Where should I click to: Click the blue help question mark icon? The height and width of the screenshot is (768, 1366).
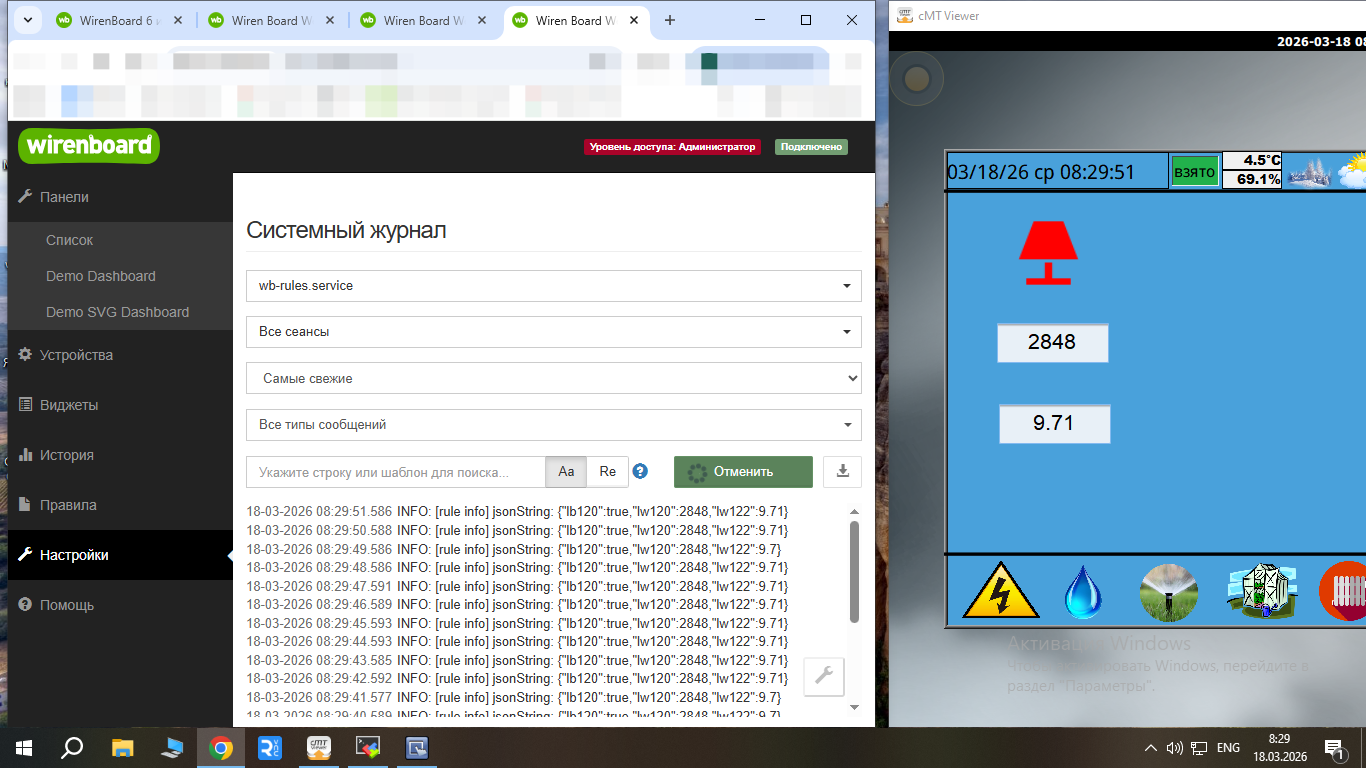[640, 472]
